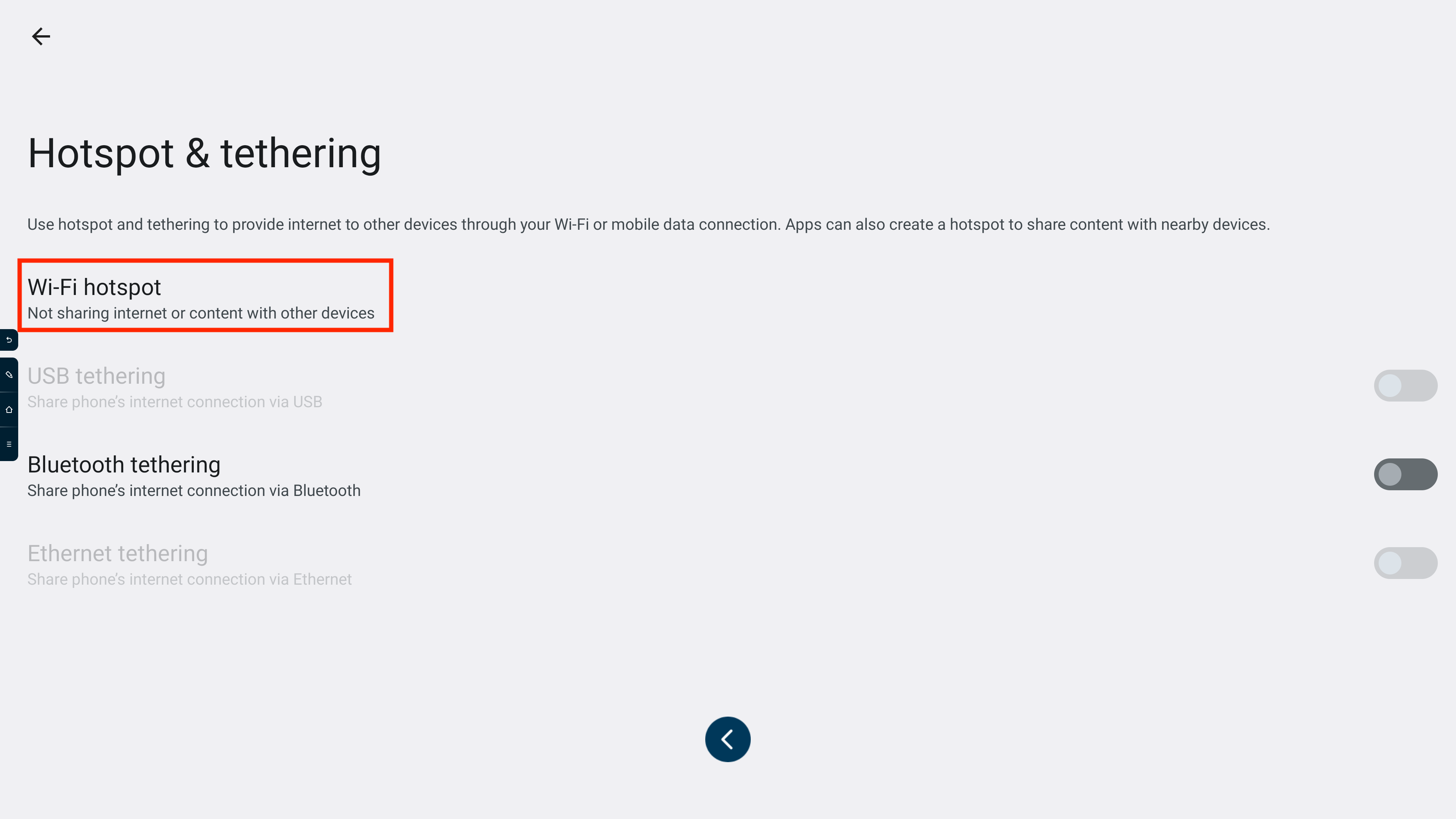This screenshot has height=819, width=1456.
Task: Click "Share phone's internet connection via USB" text
Action: 175,402
